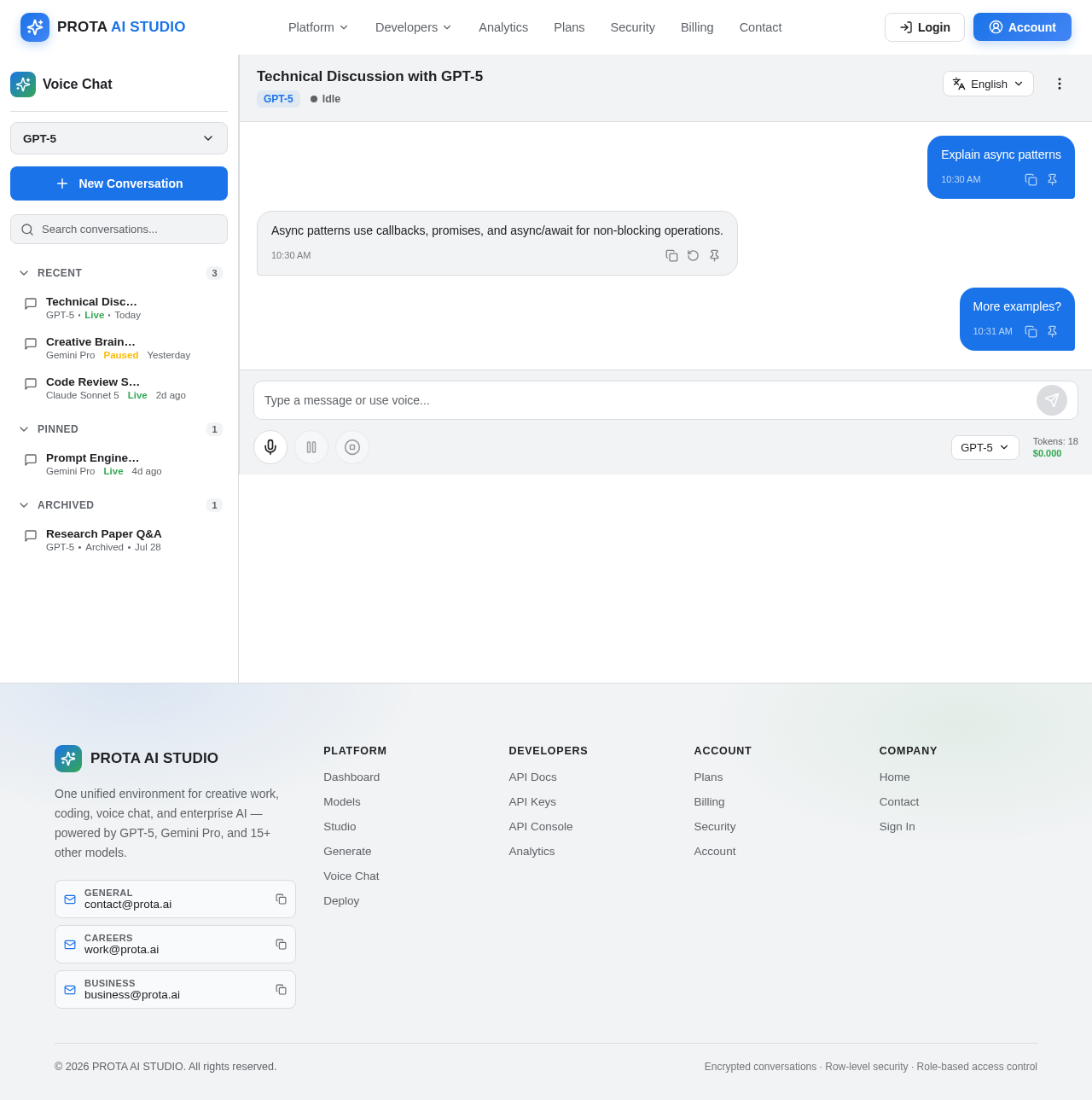Open the GPT-5 dropdown beside the token counter

coord(985,448)
